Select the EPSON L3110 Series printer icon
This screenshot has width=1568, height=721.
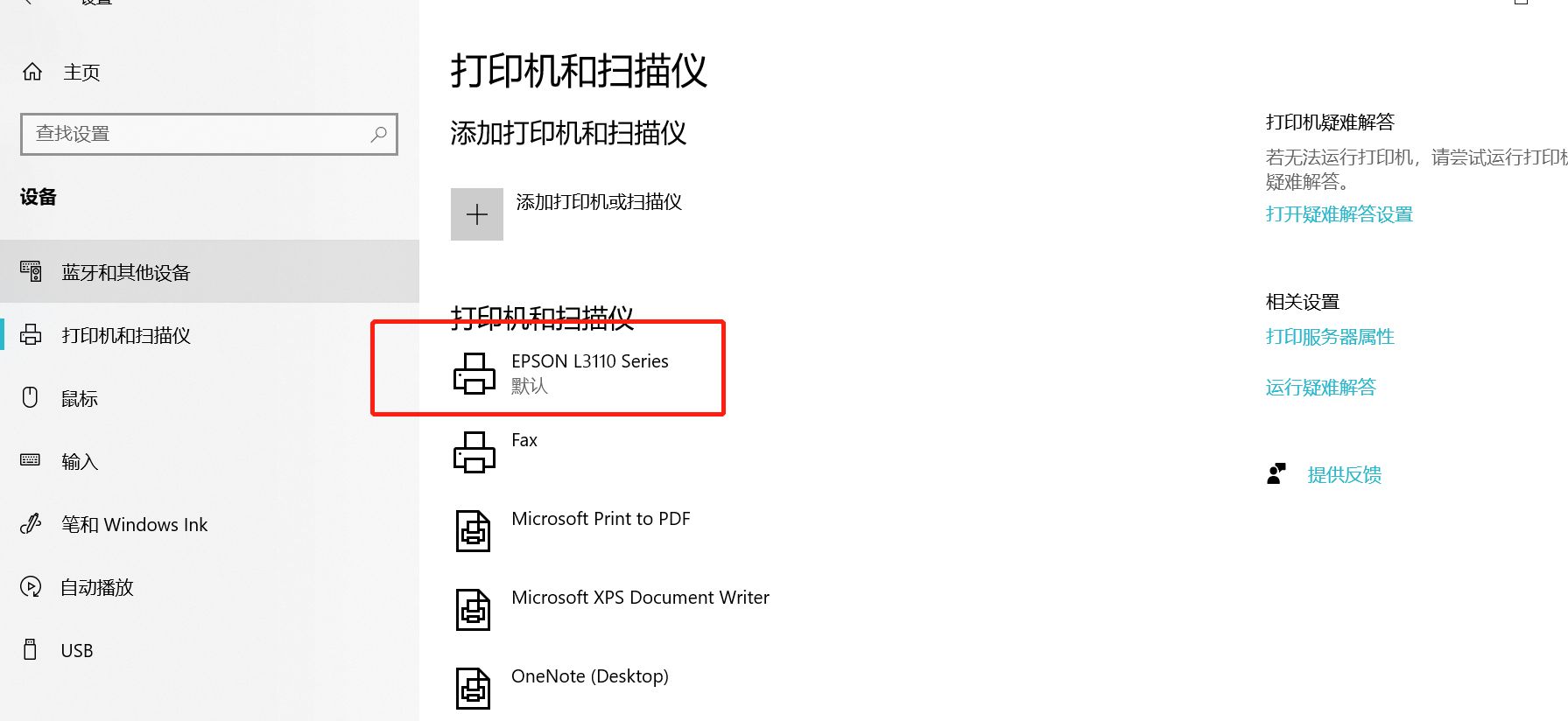[475, 374]
